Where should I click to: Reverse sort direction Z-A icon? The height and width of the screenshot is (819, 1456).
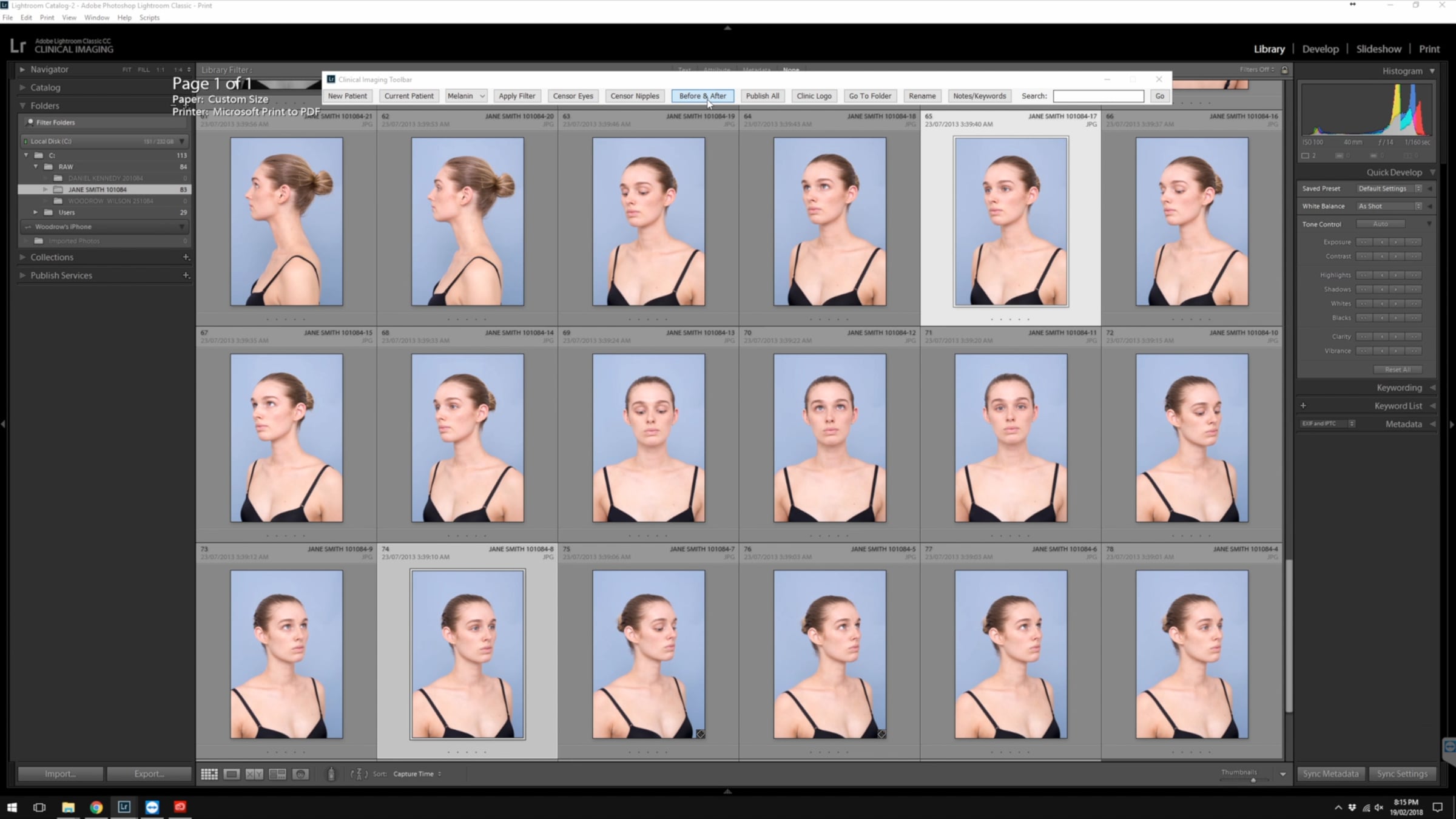[359, 774]
